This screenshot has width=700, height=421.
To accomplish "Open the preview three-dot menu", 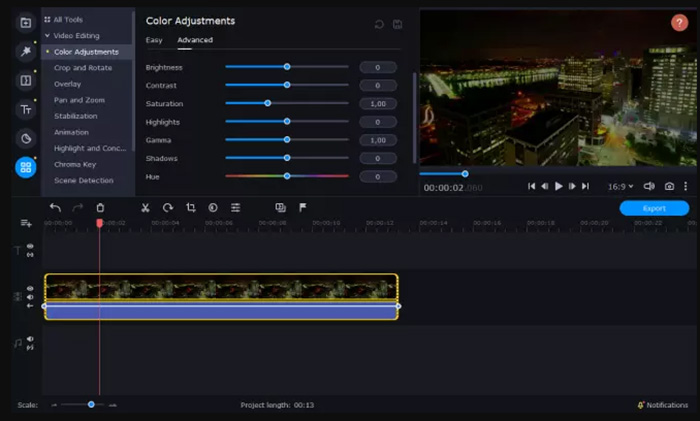I will click(686, 186).
